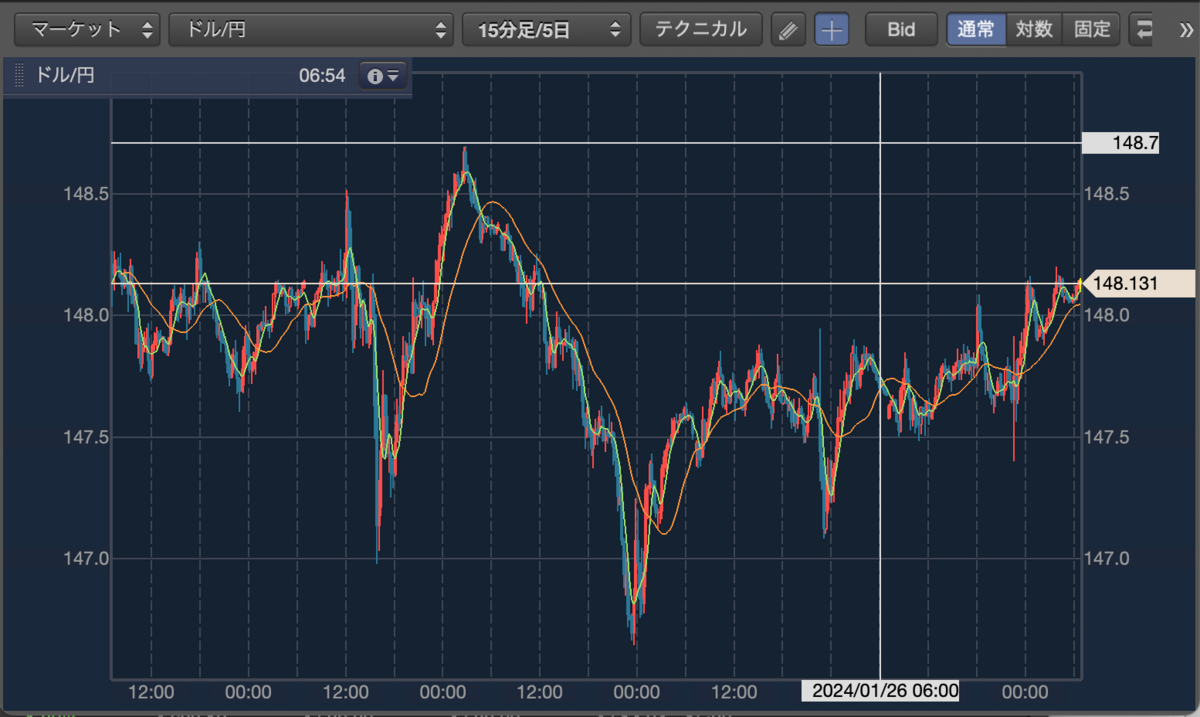Click the horizontal line at 148.7

point(596,143)
